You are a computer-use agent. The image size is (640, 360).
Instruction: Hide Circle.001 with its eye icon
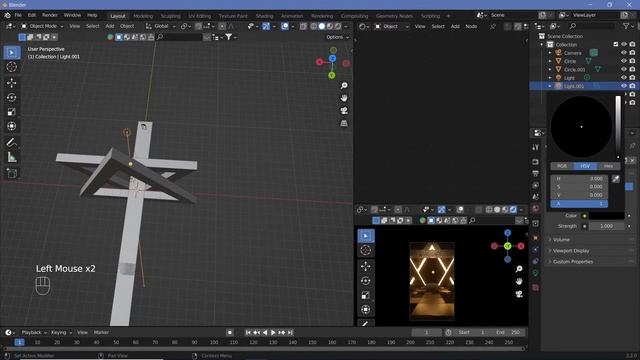624,69
